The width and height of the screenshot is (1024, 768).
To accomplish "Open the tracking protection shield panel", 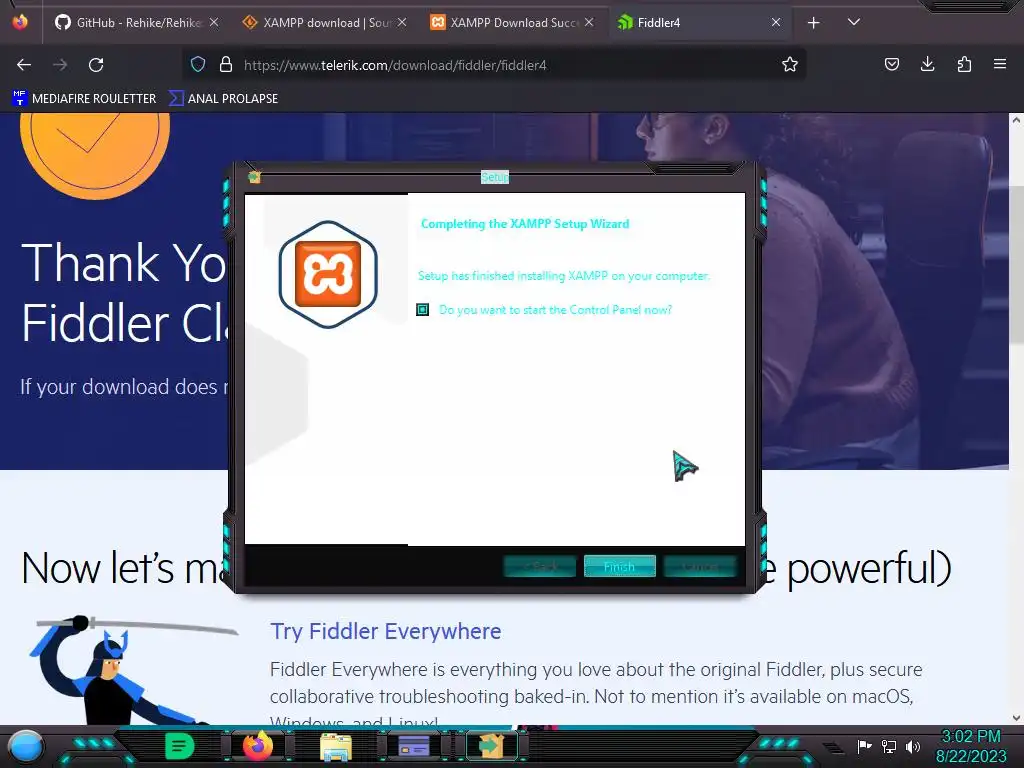I will pos(198,64).
